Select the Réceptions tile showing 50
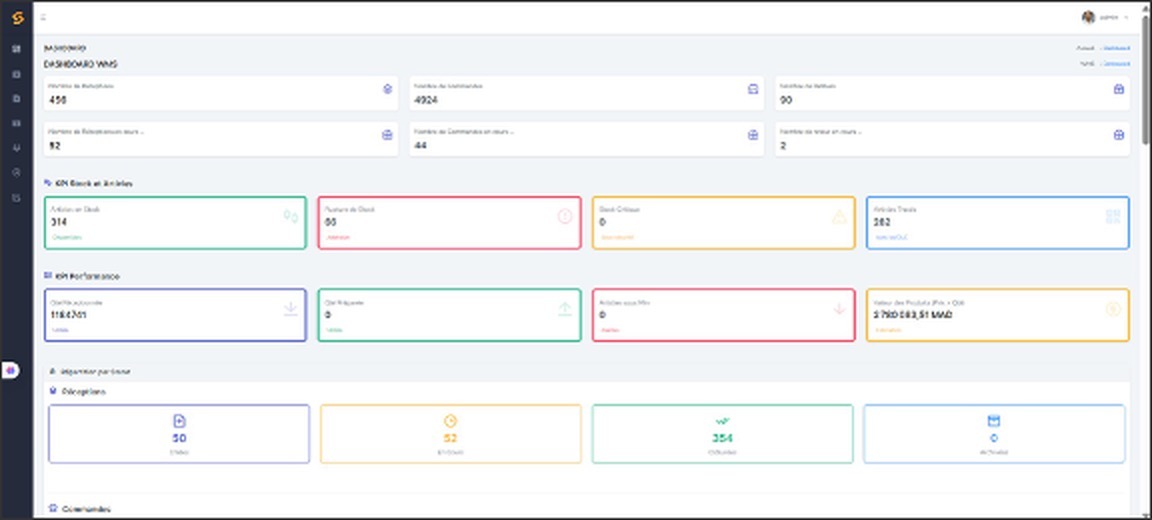 (179, 434)
